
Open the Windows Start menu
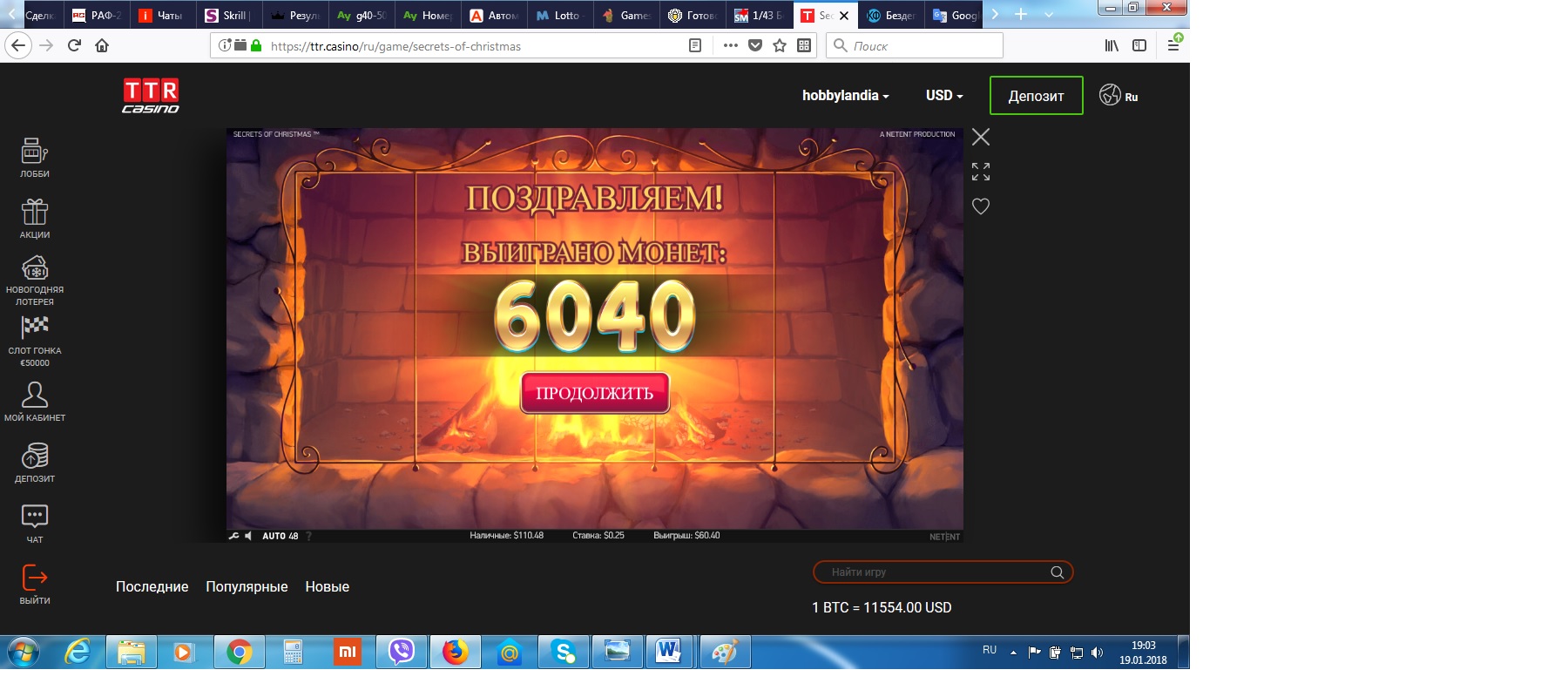point(24,652)
